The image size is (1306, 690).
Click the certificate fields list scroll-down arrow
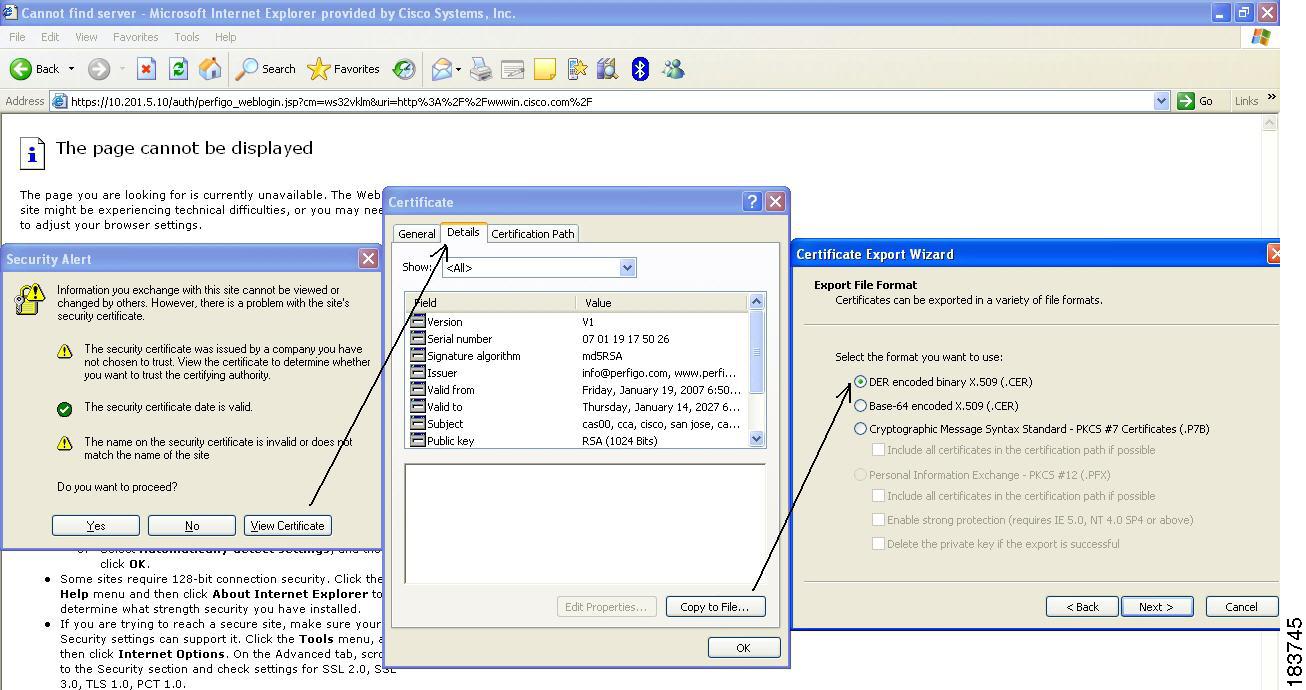756,439
